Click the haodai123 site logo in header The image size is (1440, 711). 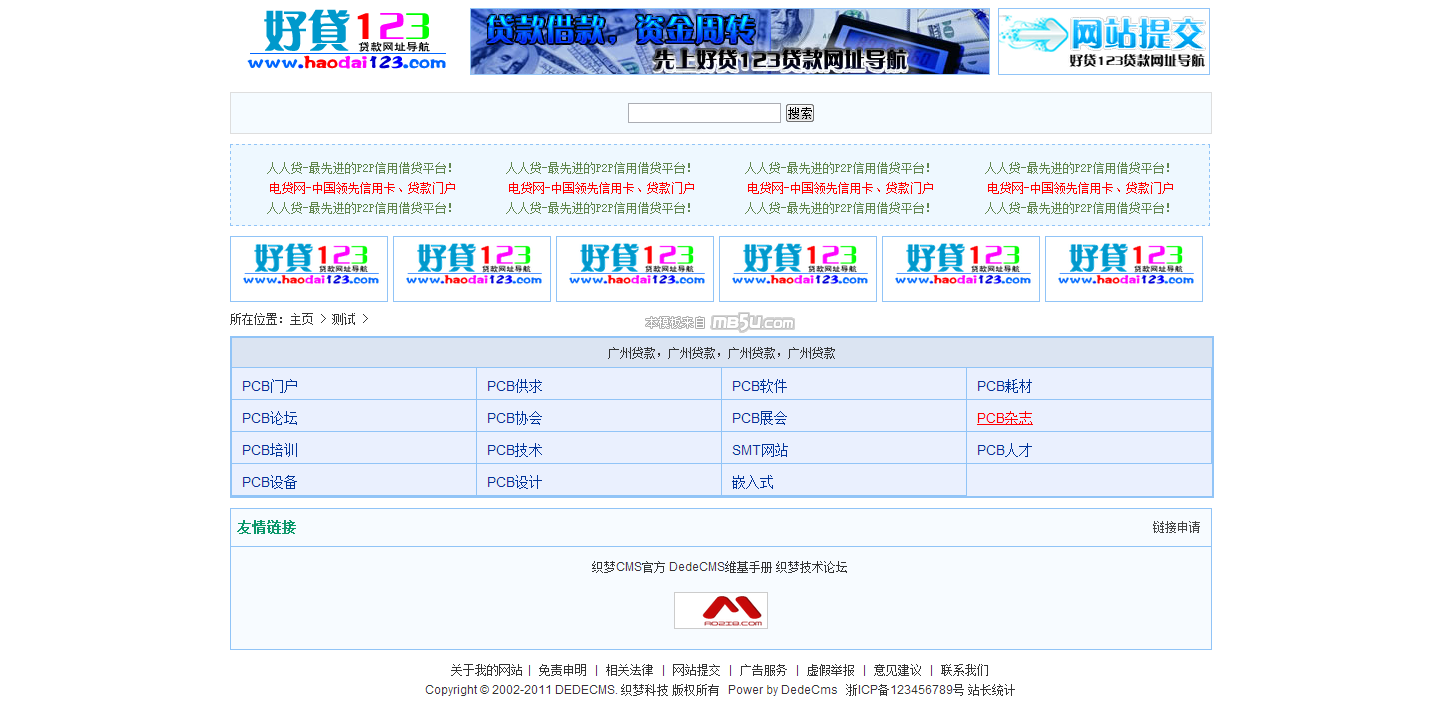coord(346,41)
